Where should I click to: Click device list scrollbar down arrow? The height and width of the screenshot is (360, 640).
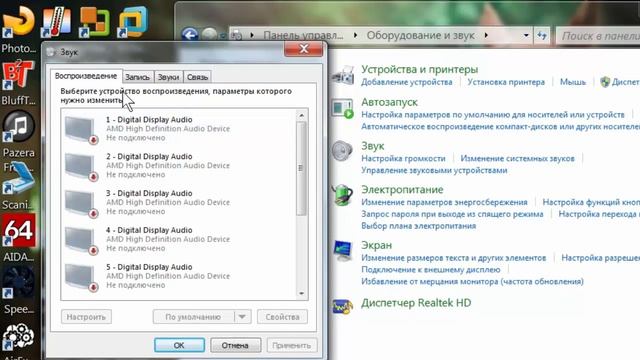tap(301, 293)
